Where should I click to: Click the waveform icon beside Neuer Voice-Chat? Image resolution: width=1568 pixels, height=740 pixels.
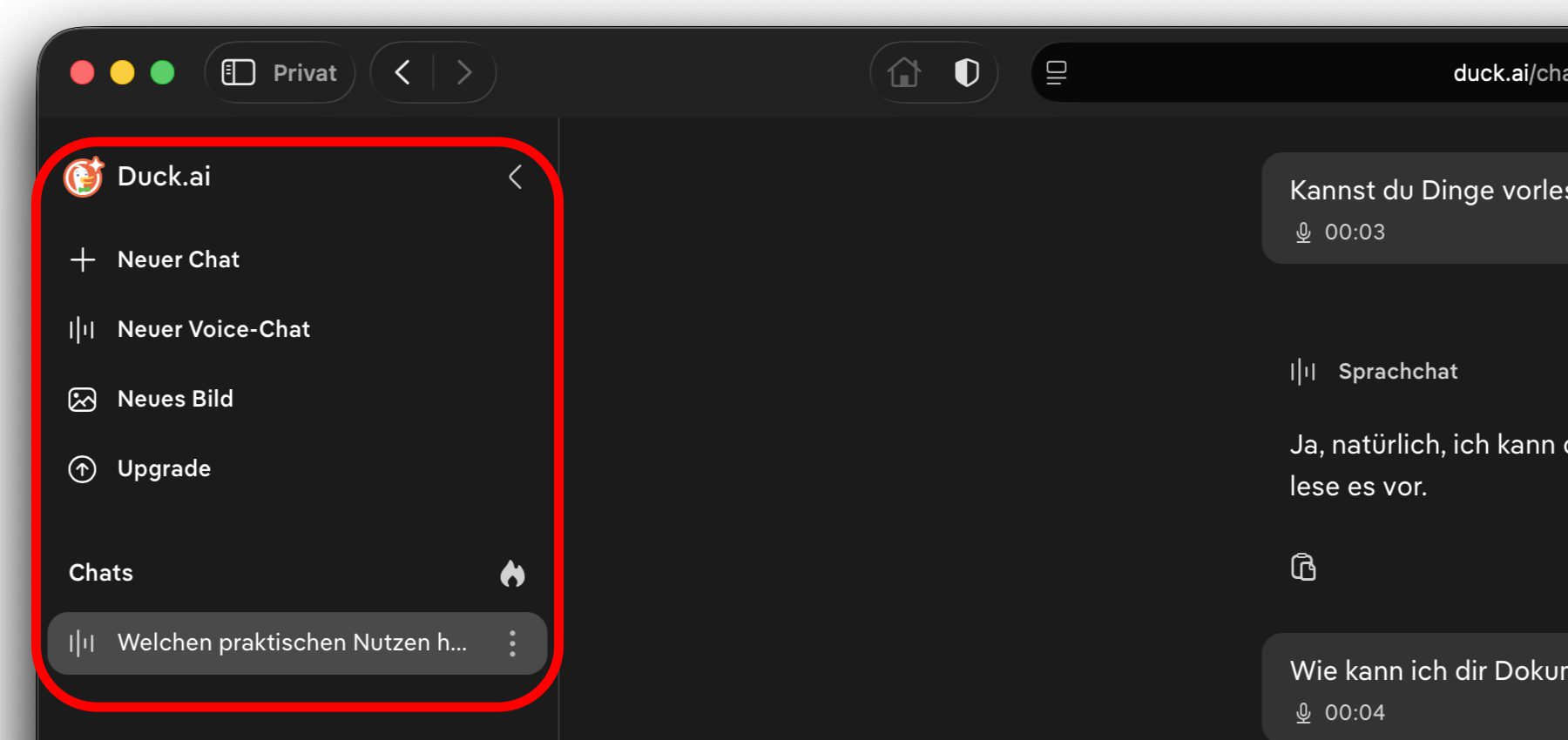point(82,329)
